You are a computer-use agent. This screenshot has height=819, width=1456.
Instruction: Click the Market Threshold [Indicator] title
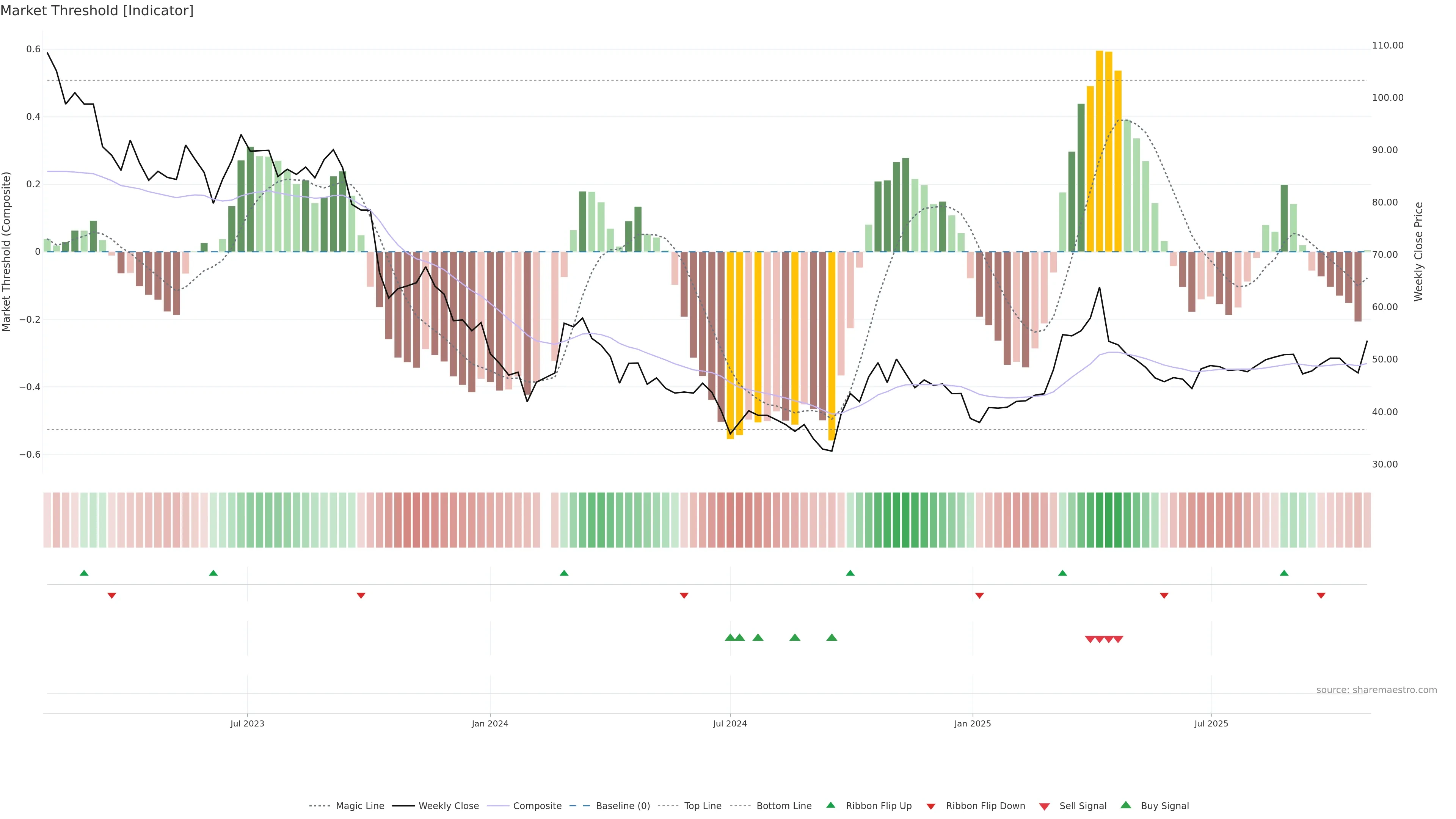[x=97, y=11]
